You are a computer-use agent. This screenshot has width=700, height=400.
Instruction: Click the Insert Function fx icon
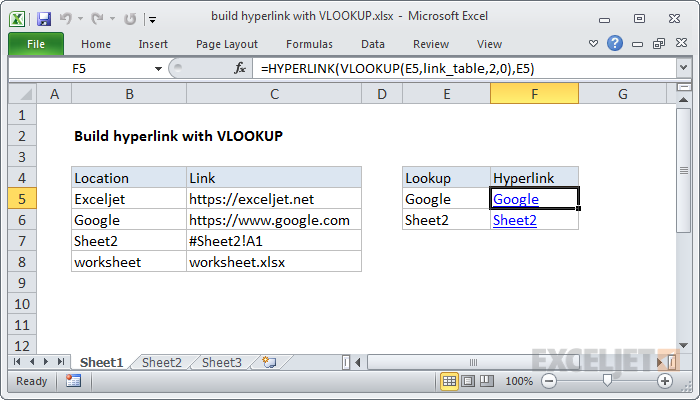240,68
